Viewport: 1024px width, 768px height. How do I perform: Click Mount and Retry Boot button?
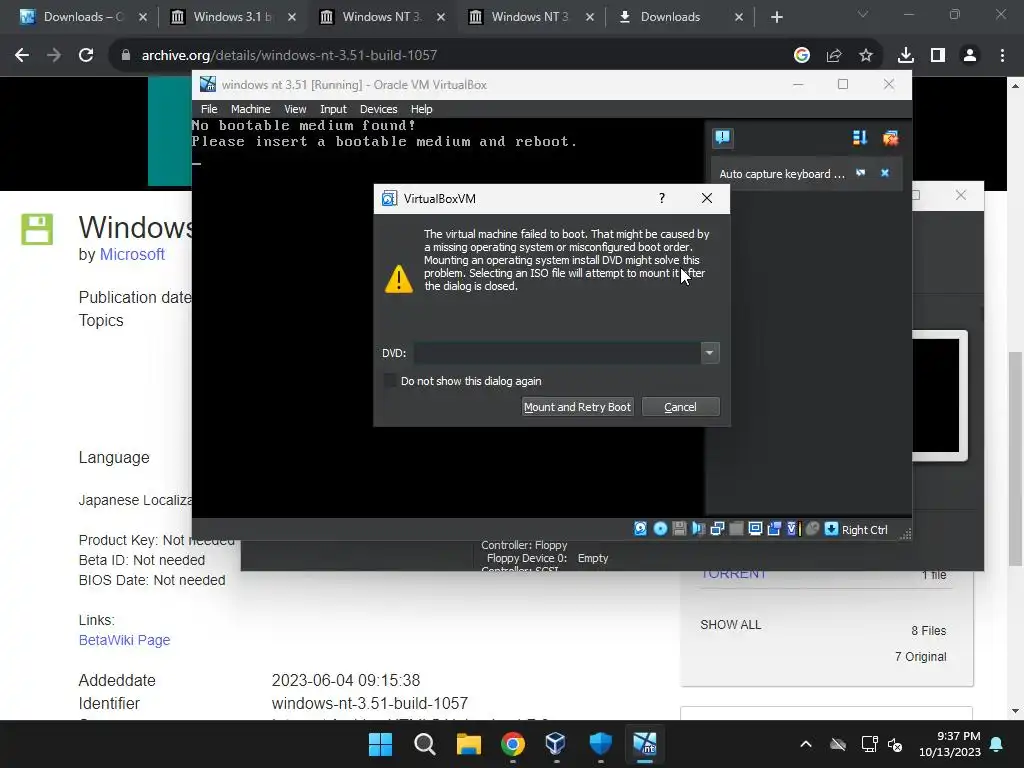[x=577, y=407]
